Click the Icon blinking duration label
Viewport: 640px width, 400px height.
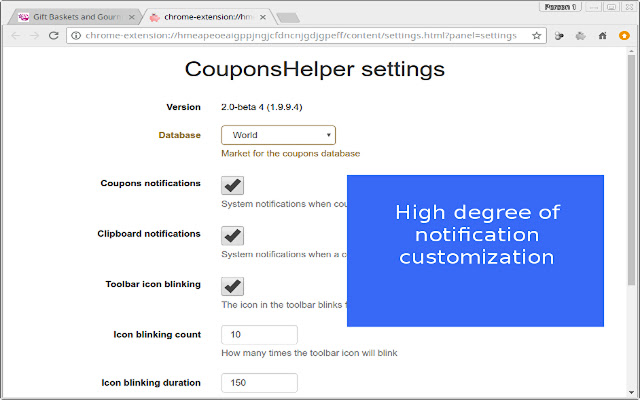[x=151, y=383]
